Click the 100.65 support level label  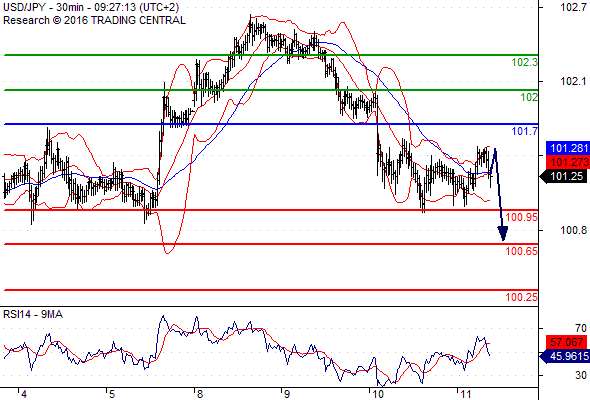tap(522, 251)
